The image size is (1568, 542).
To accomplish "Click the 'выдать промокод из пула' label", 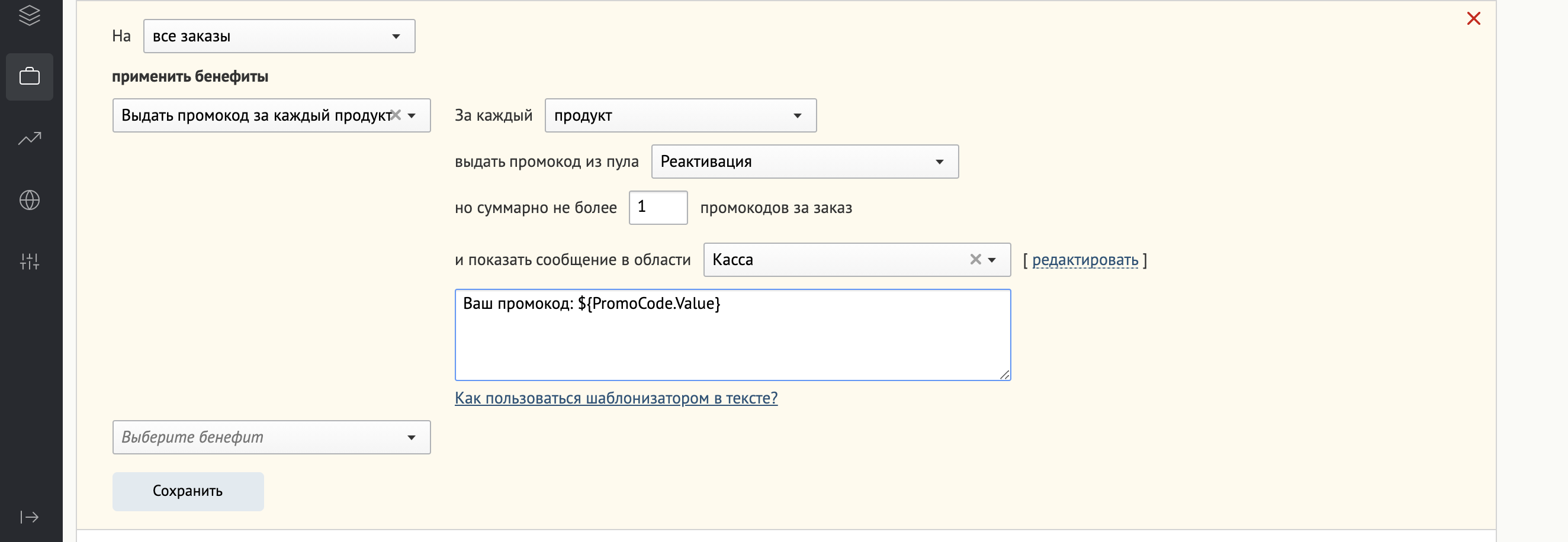I will pos(547,162).
